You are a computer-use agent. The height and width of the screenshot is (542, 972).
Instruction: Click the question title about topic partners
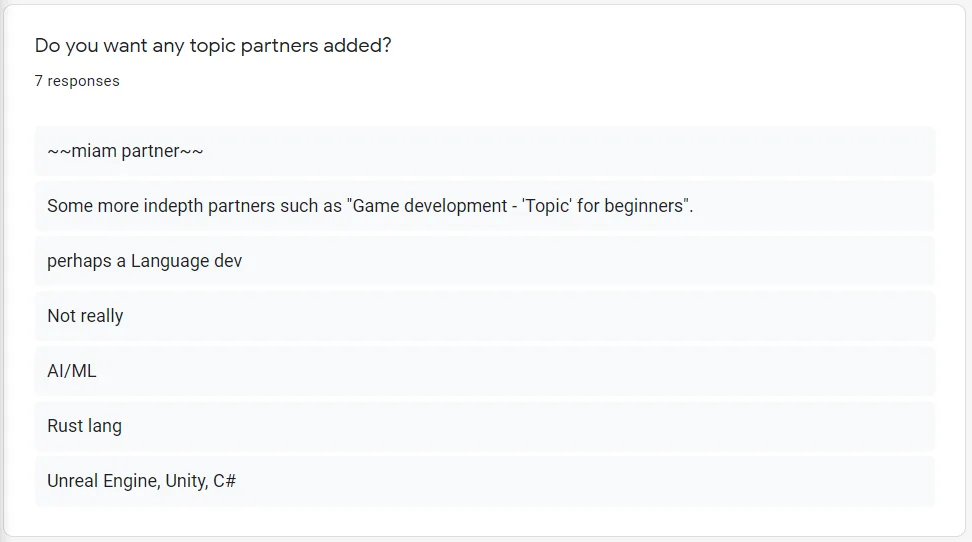213,46
